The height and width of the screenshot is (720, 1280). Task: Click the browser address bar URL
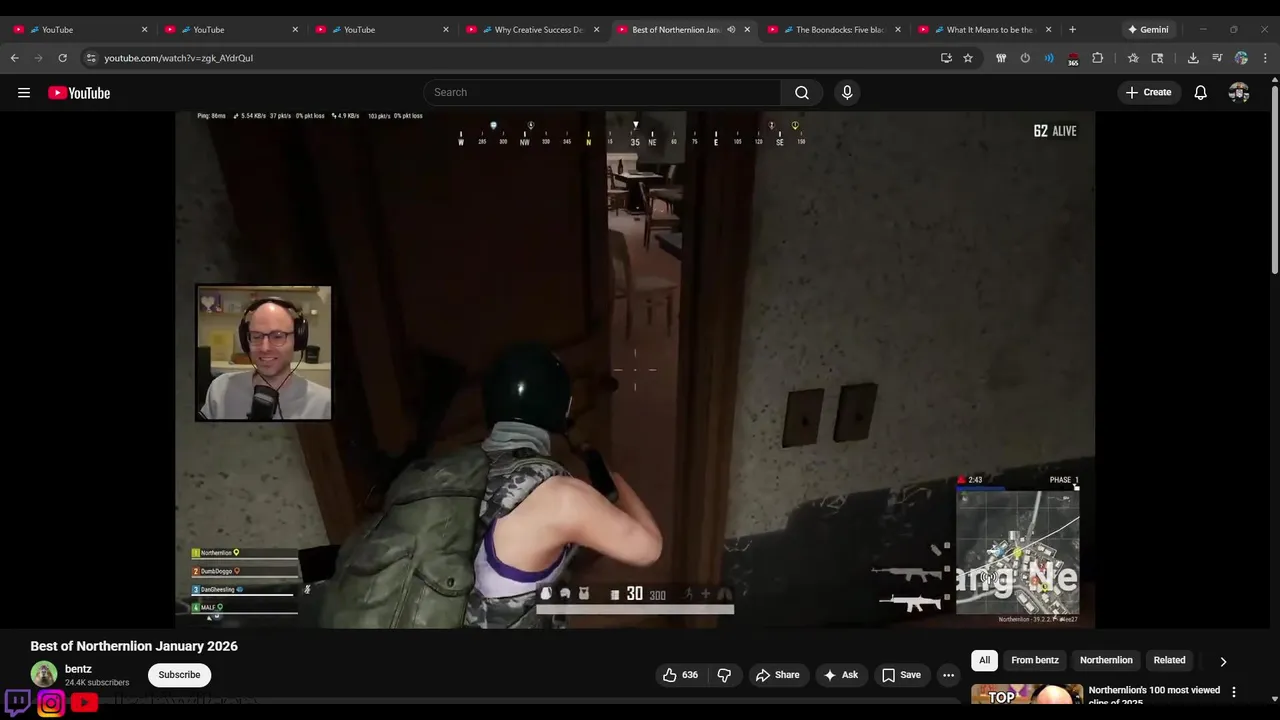coord(179,58)
